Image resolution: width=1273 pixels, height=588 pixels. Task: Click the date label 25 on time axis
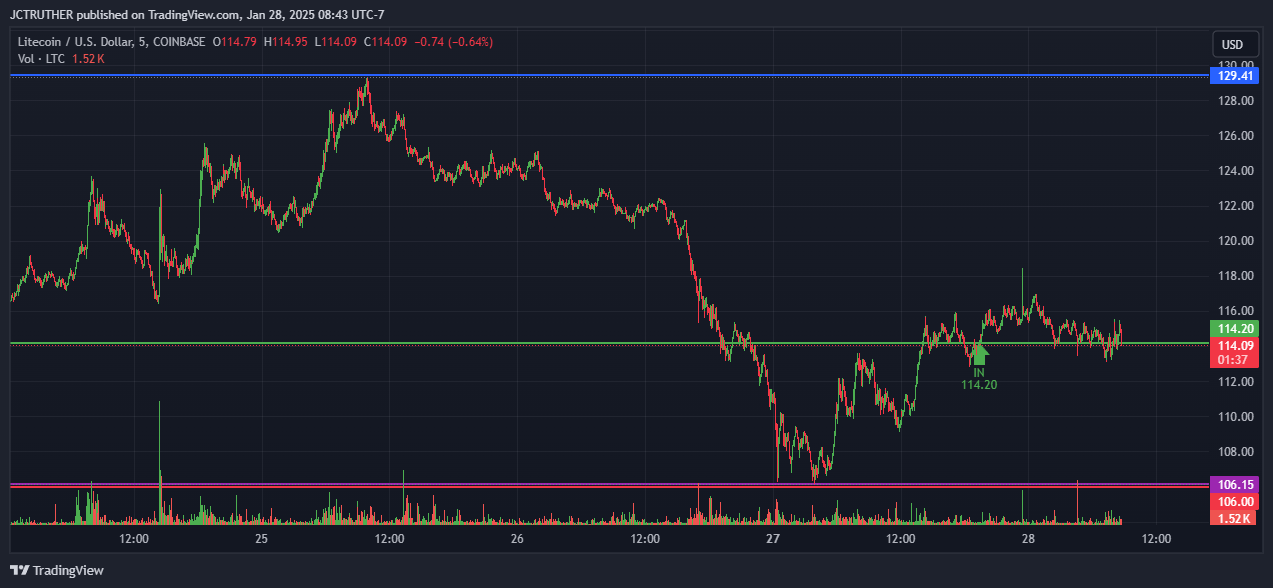tap(261, 539)
